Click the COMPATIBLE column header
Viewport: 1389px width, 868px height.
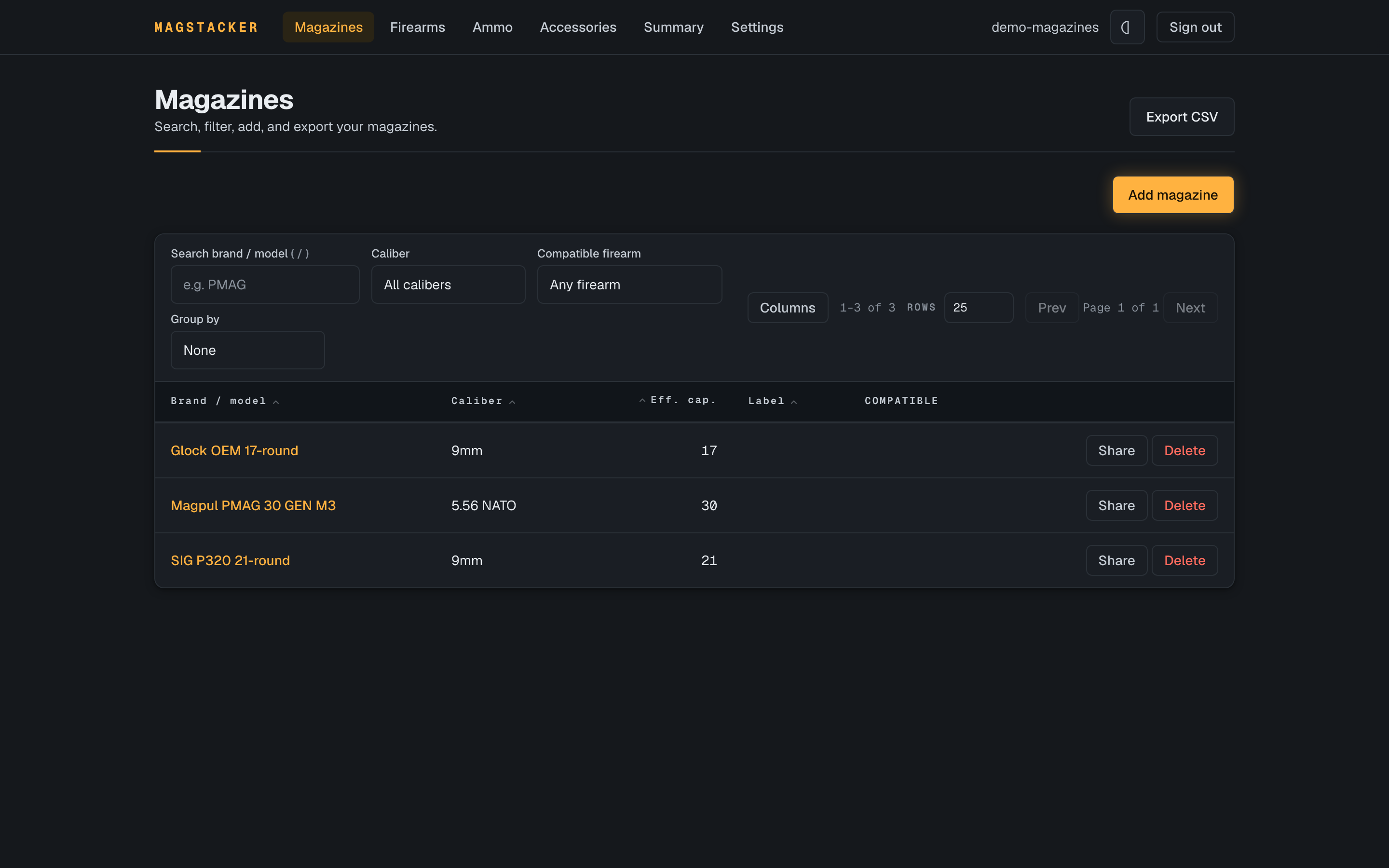[x=901, y=401]
